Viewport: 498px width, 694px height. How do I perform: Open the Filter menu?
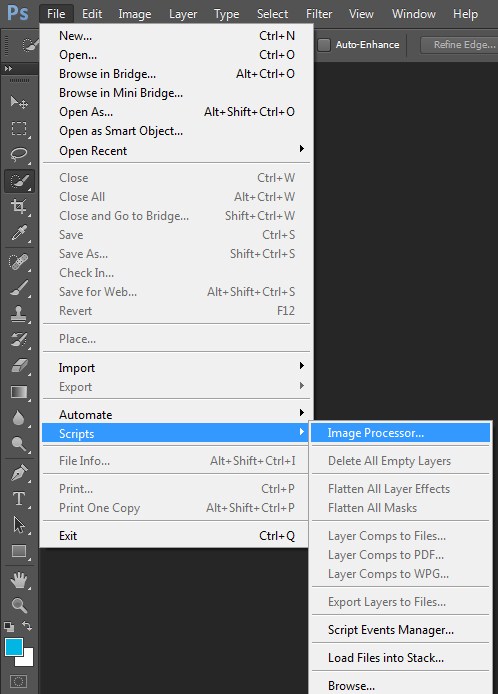click(x=319, y=14)
